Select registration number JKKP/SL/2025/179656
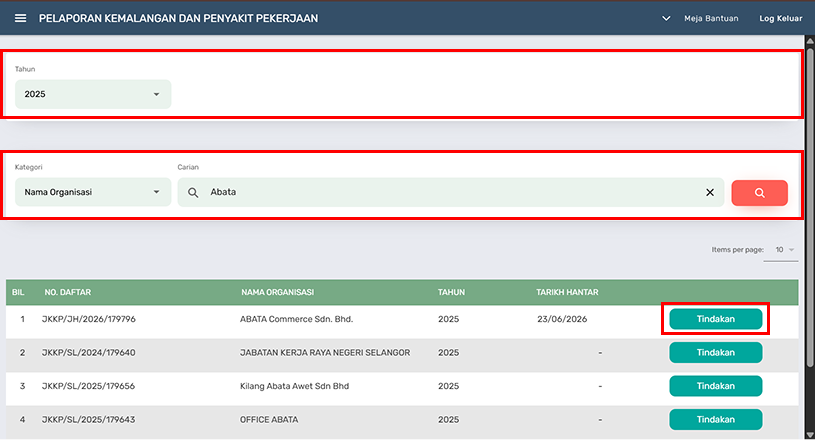The width and height of the screenshot is (815, 440). tap(88, 386)
